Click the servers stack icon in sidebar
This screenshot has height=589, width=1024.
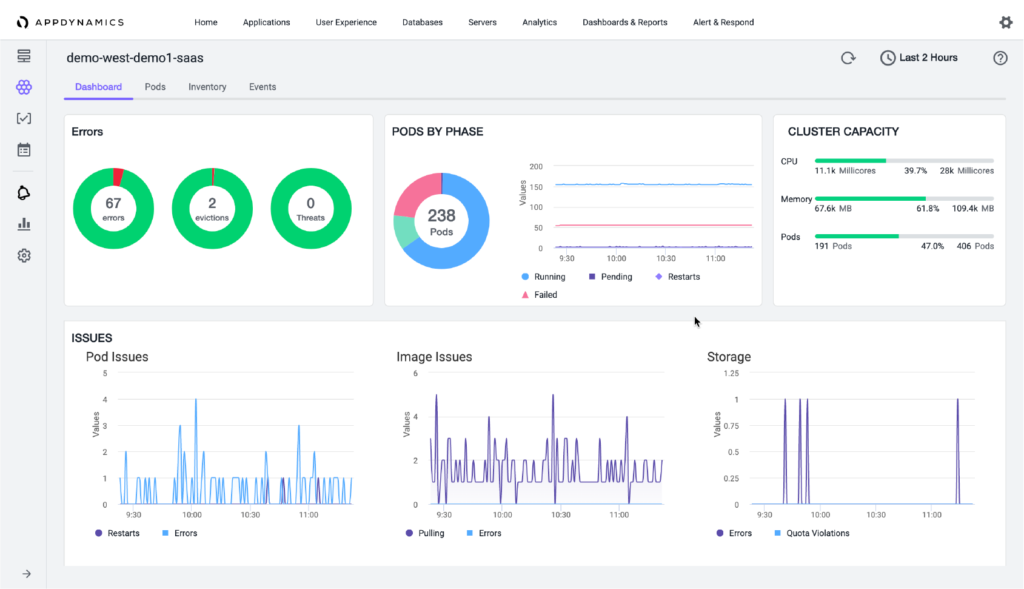pos(24,56)
